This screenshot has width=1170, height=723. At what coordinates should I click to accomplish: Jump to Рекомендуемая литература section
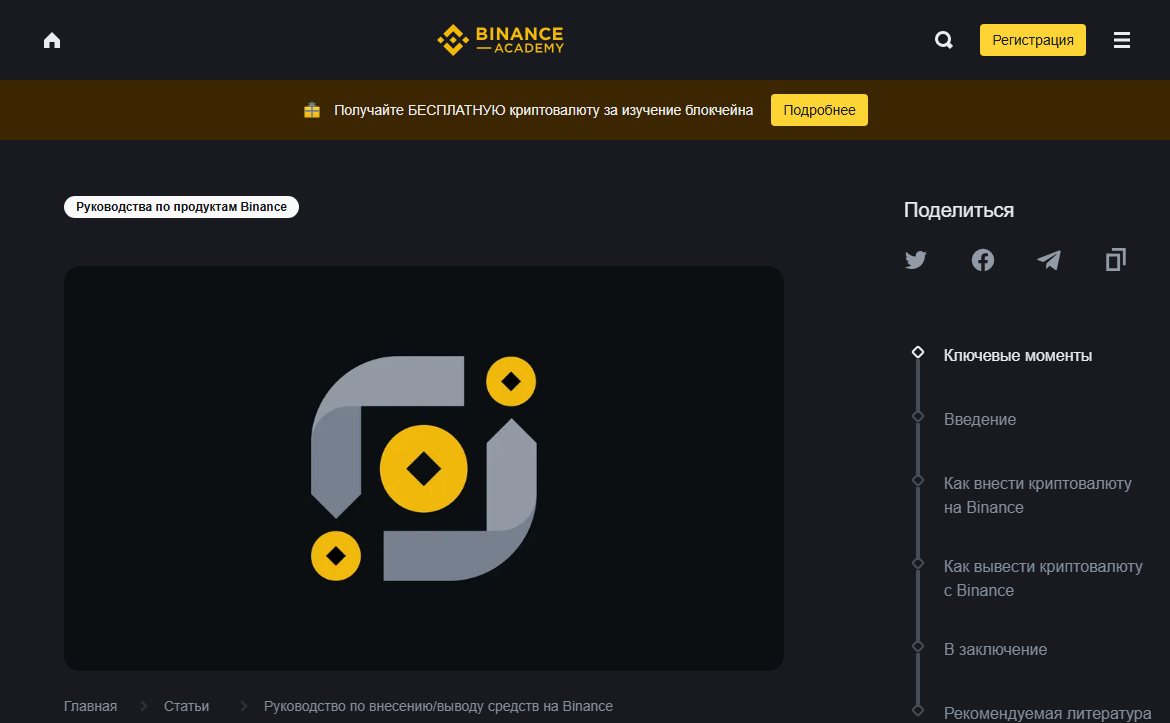(x=1047, y=713)
